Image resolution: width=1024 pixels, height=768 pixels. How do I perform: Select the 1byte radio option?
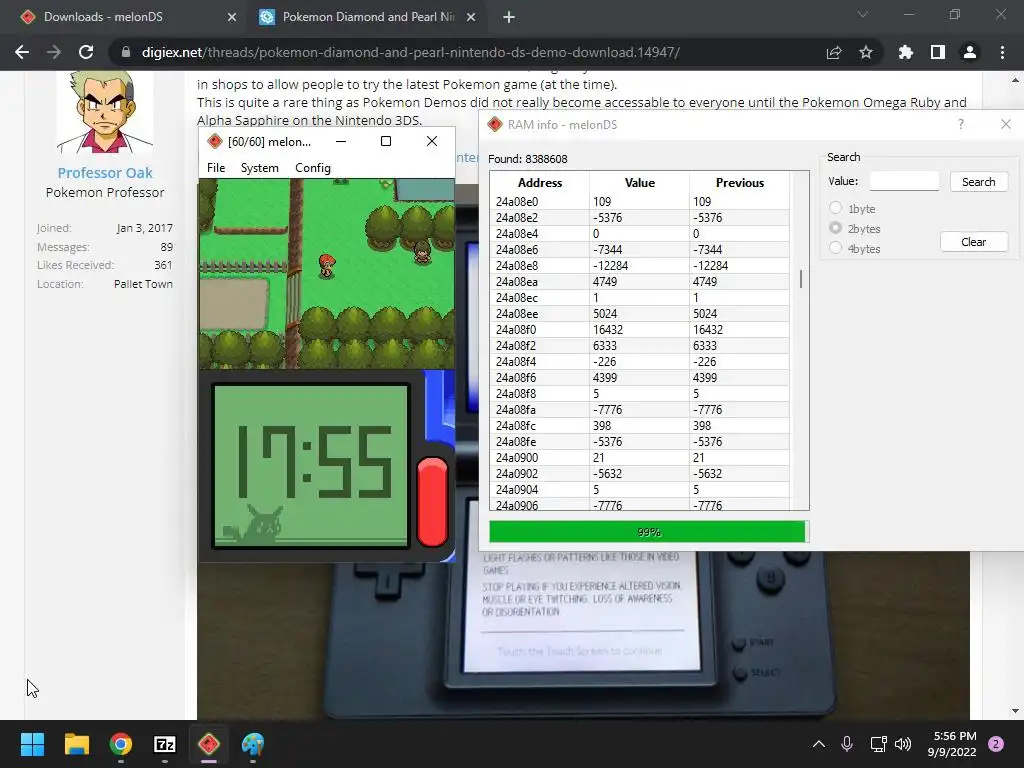pyautogui.click(x=835, y=208)
